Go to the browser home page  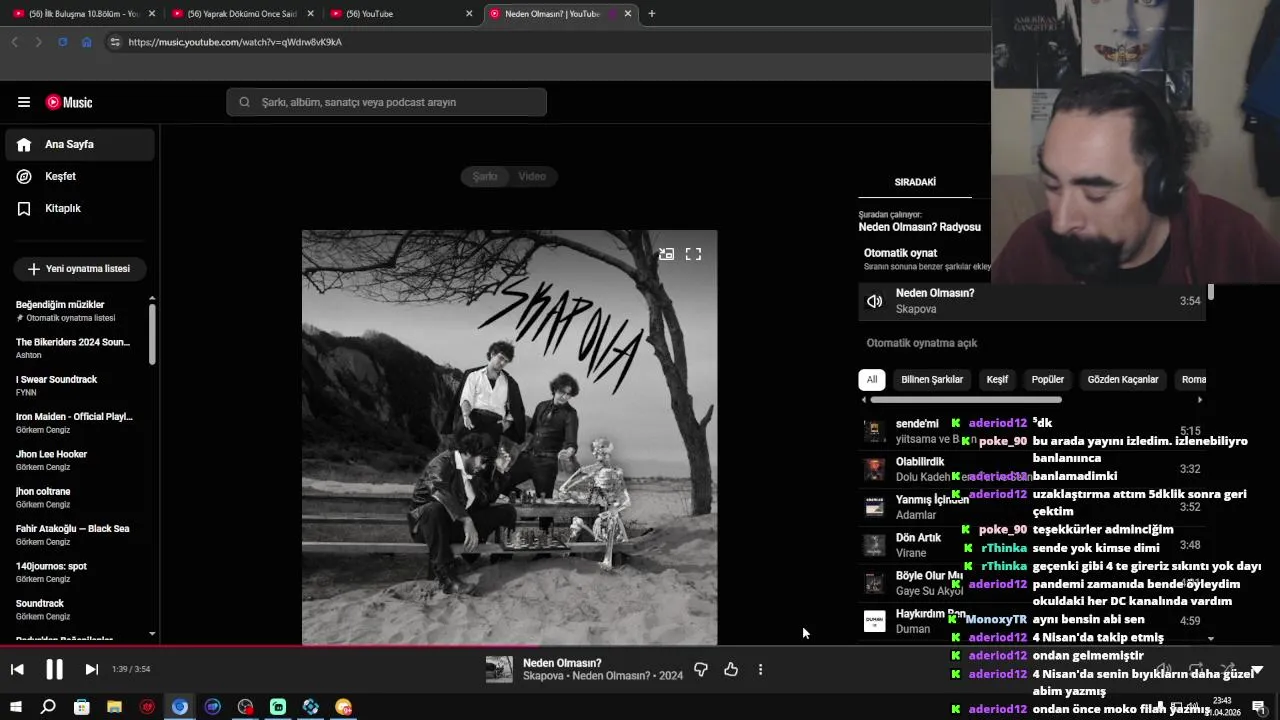(86, 42)
